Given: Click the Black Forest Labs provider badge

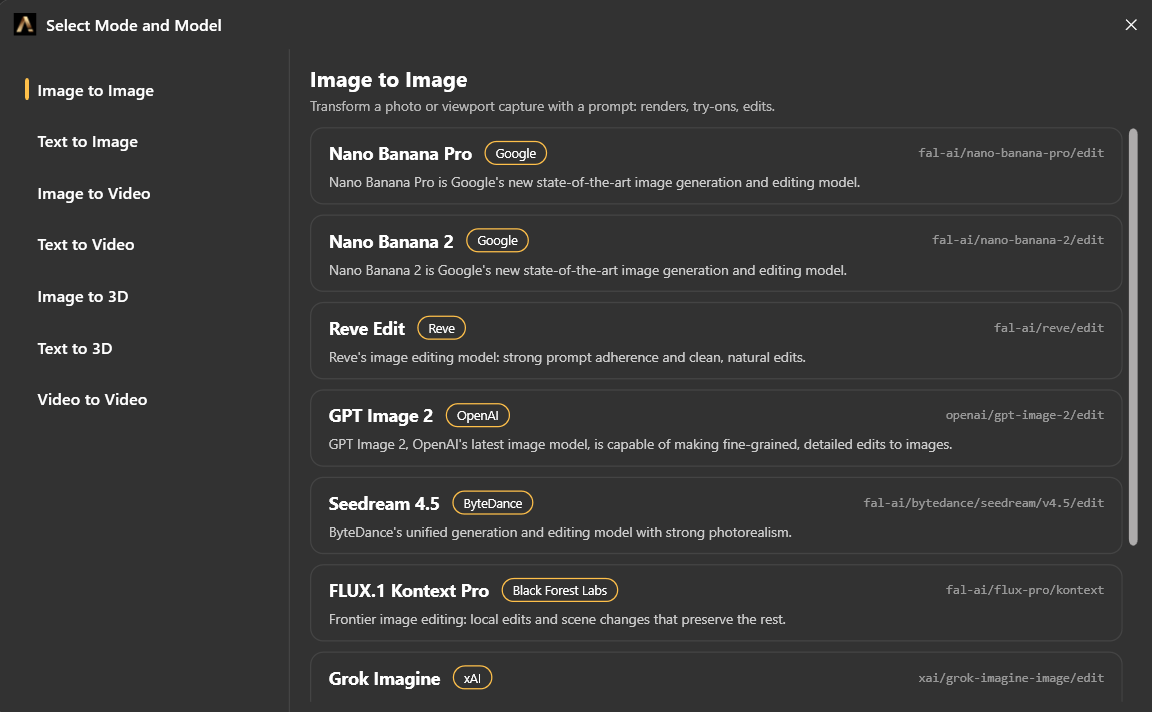Looking at the screenshot, I should coord(560,591).
